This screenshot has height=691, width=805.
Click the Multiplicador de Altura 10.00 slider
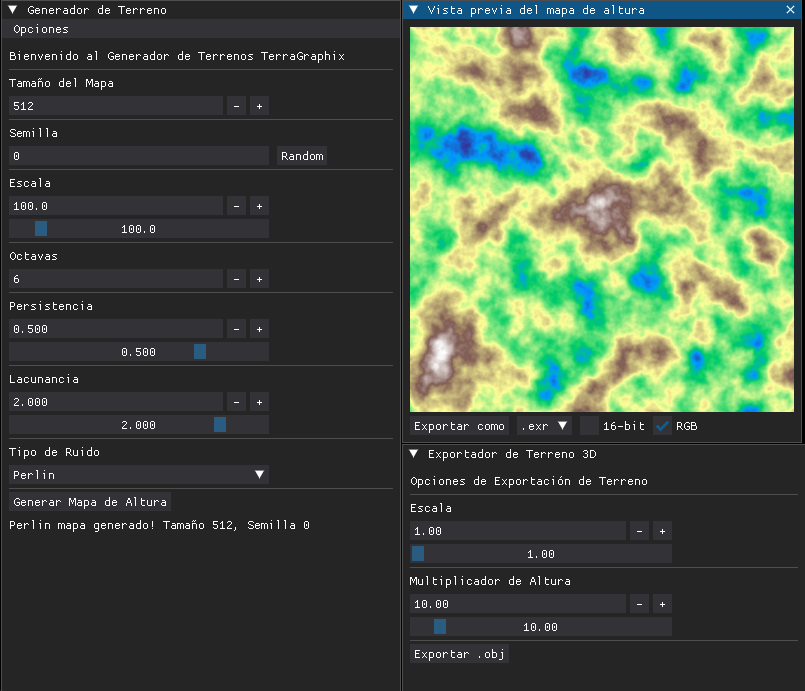541,627
